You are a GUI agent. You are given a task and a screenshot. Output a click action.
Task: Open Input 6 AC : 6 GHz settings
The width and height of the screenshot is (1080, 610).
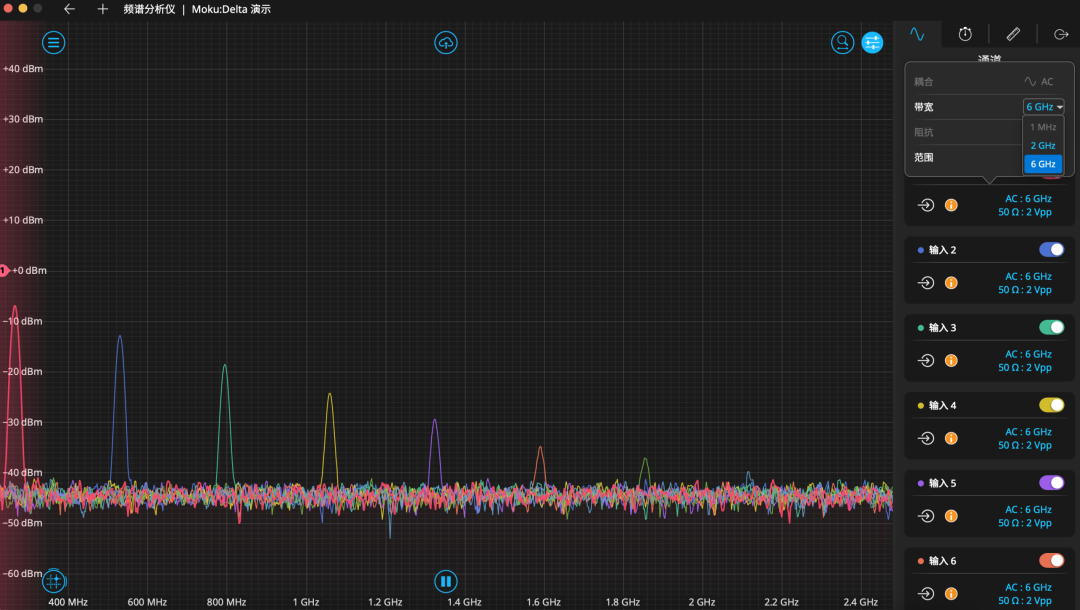tap(1025, 593)
